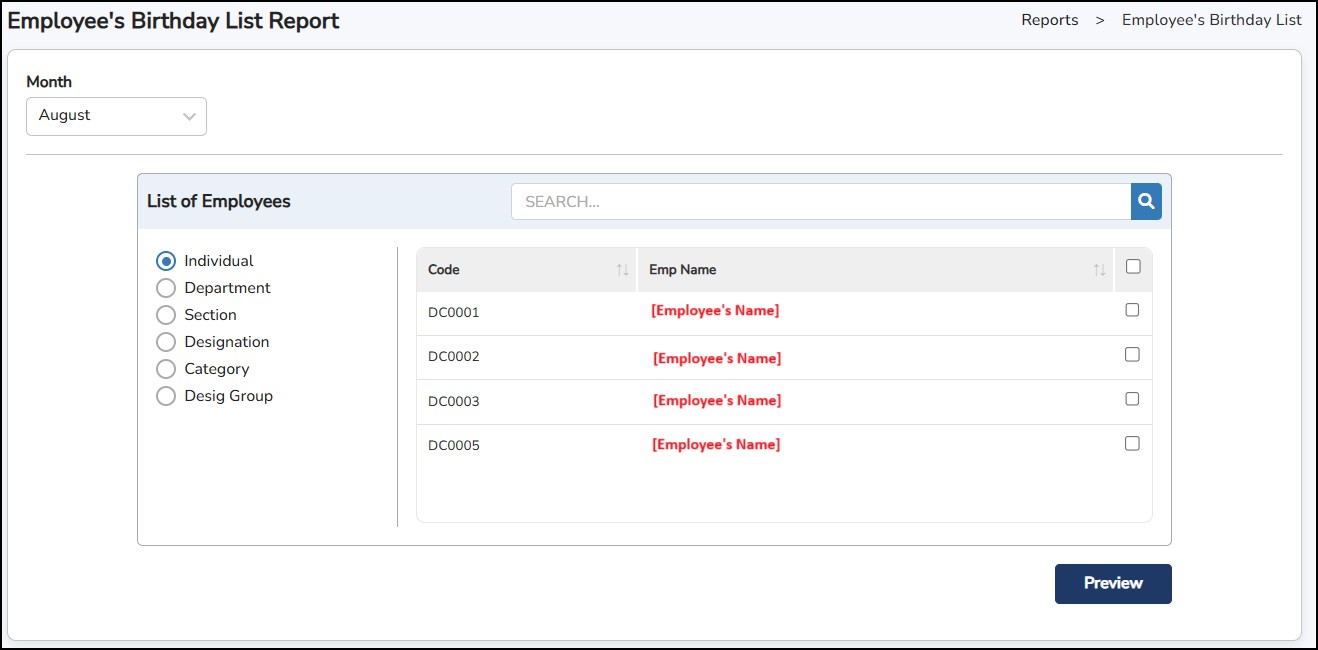Viewport: 1318px width, 650px height.
Task: Tick the select-all checkbox in table header
Action: (x=1132, y=267)
